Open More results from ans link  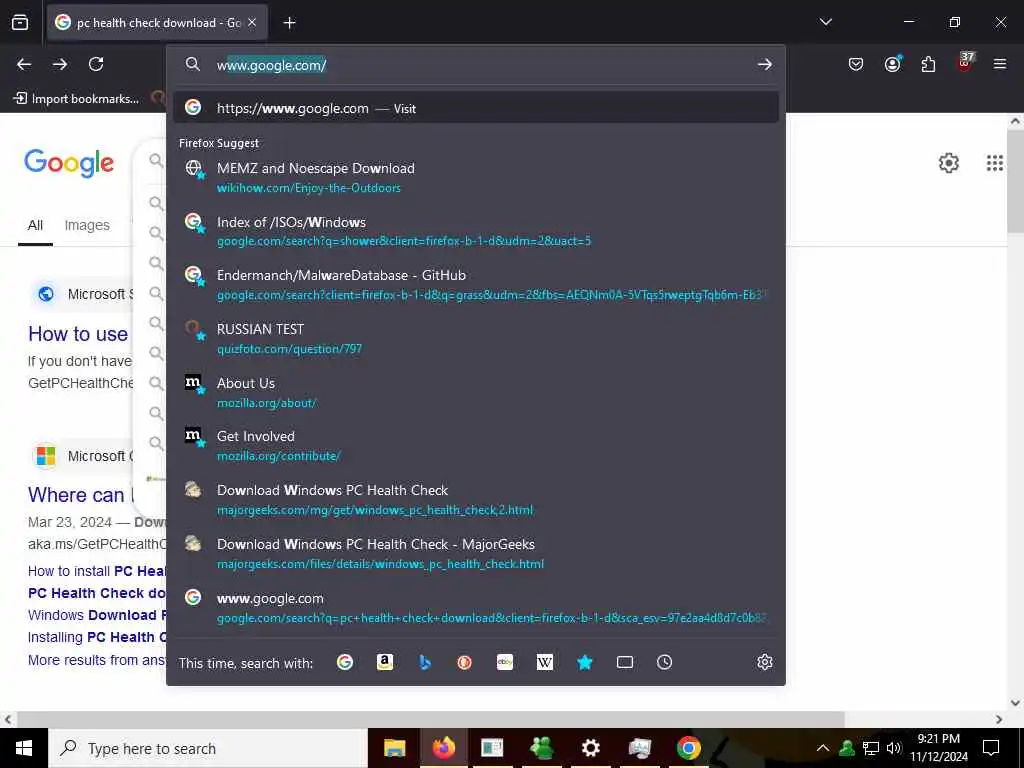(97, 660)
